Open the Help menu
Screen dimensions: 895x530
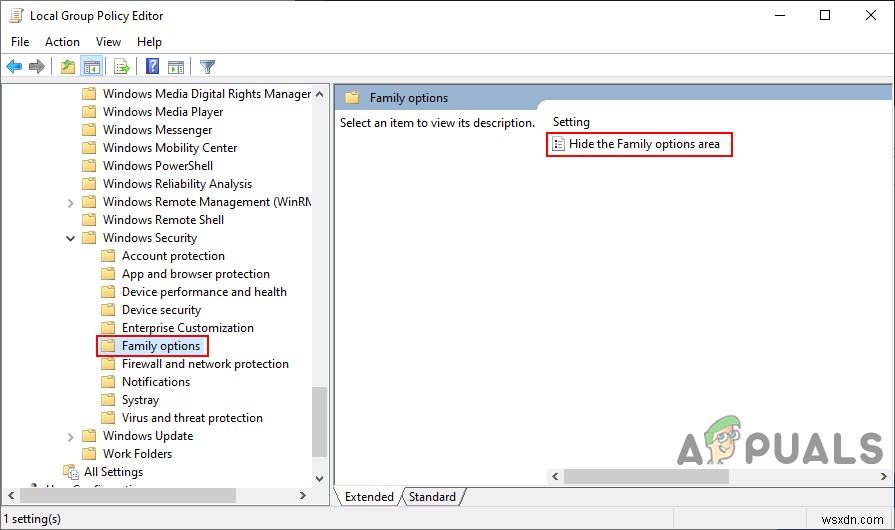[149, 42]
